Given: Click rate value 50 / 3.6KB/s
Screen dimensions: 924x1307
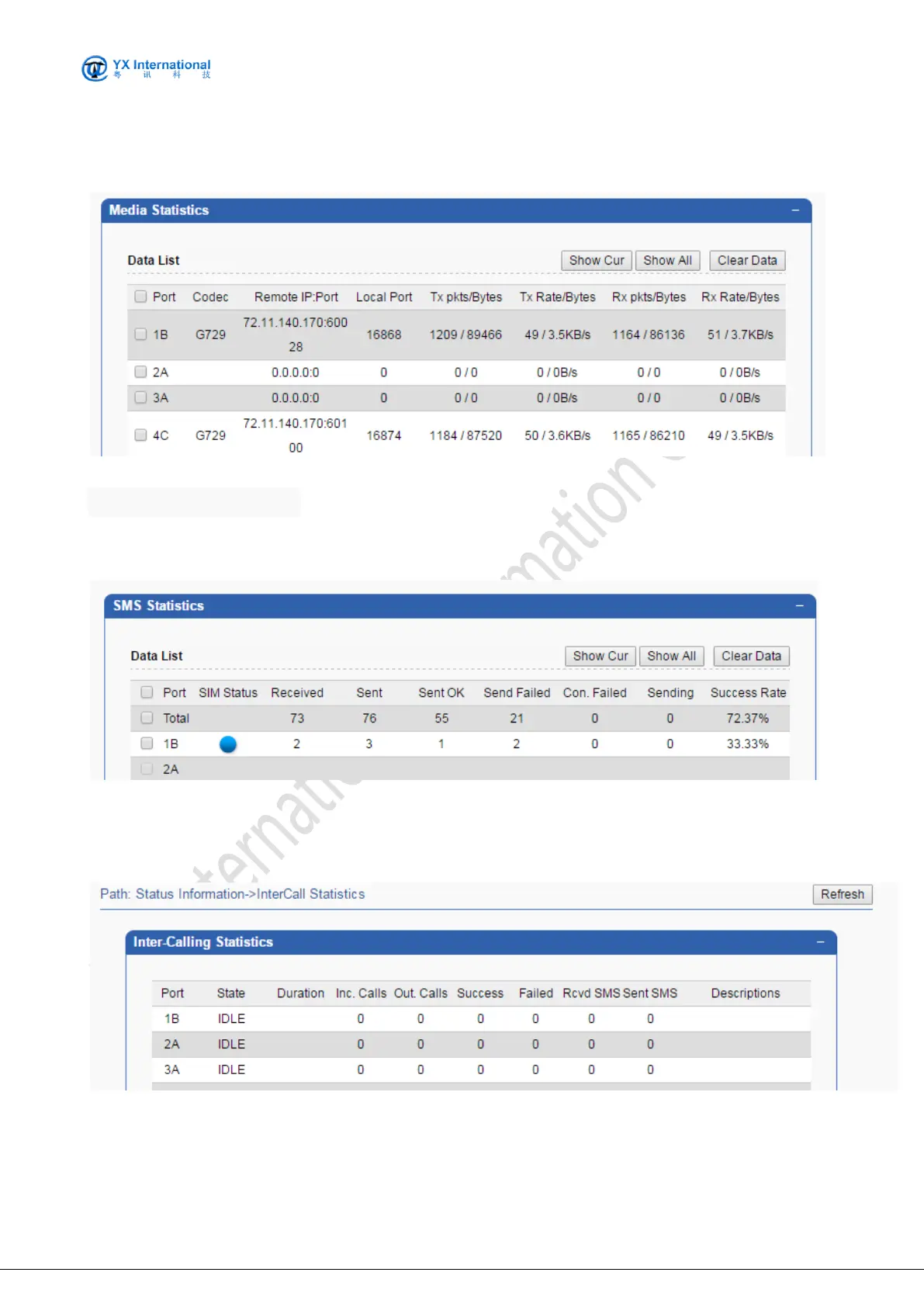Looking at the screenshot, I should (x=557, y=435).
